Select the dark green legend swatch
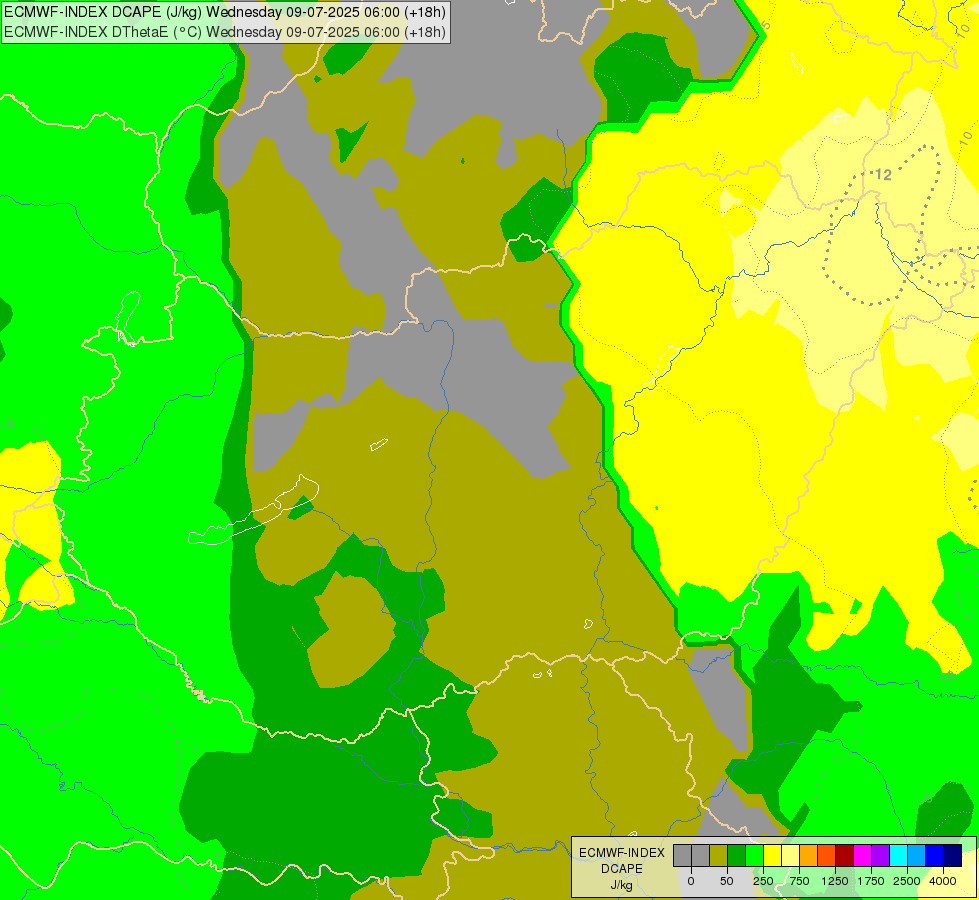 (x=737, y=856)
